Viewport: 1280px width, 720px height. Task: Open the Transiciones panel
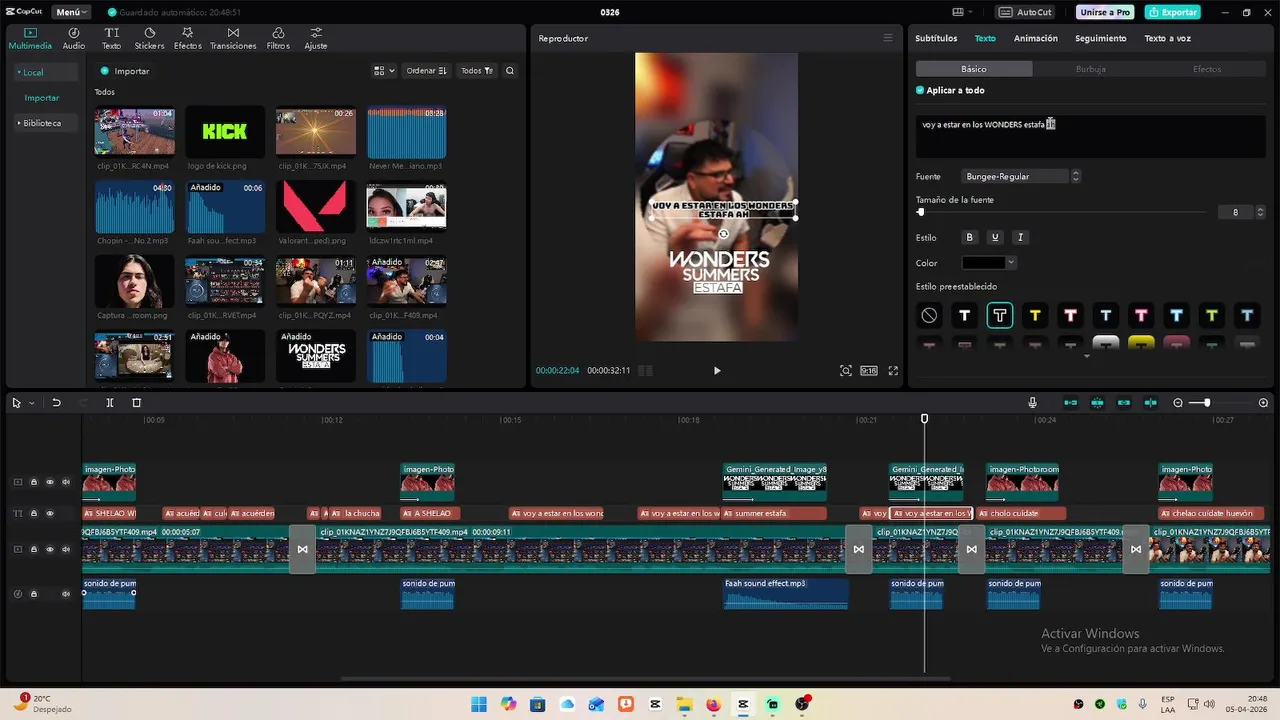[233, 38]
